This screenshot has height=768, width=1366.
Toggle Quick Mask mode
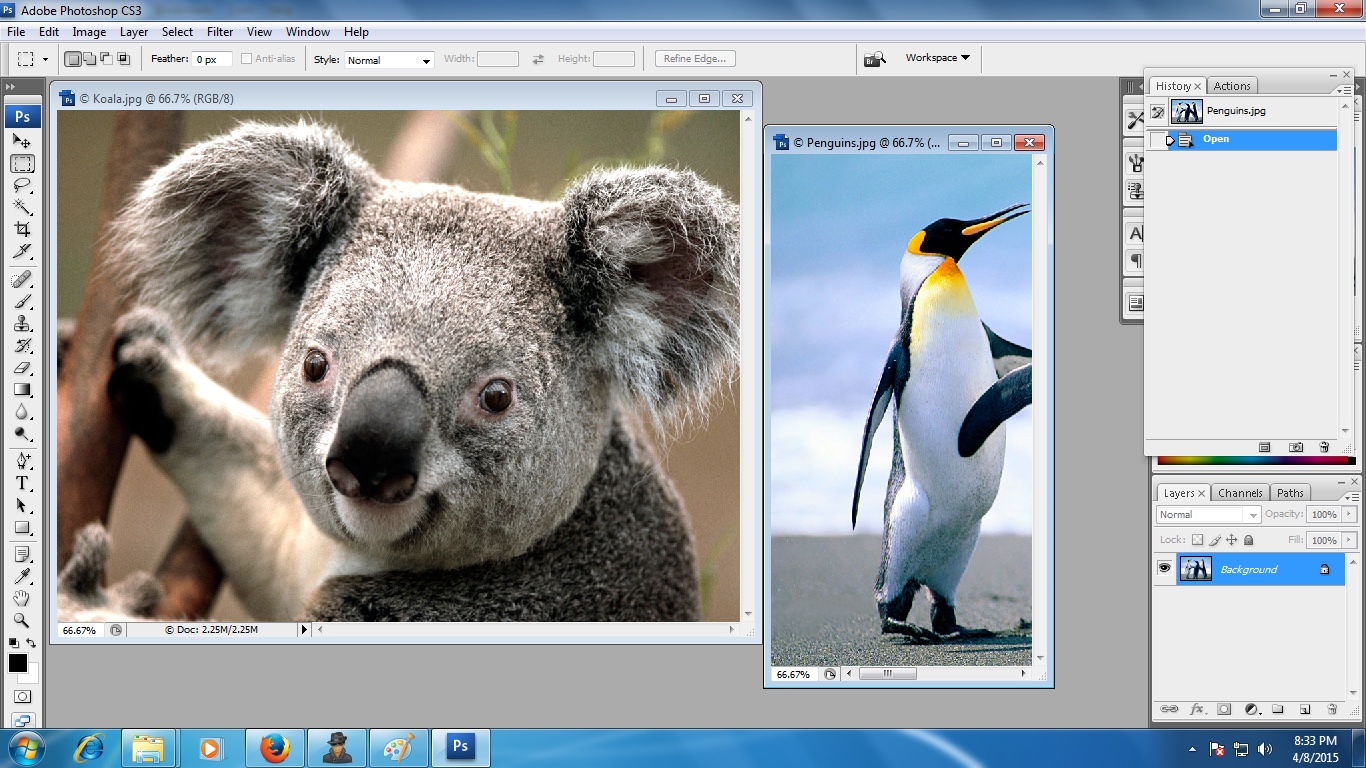(22, 696)
